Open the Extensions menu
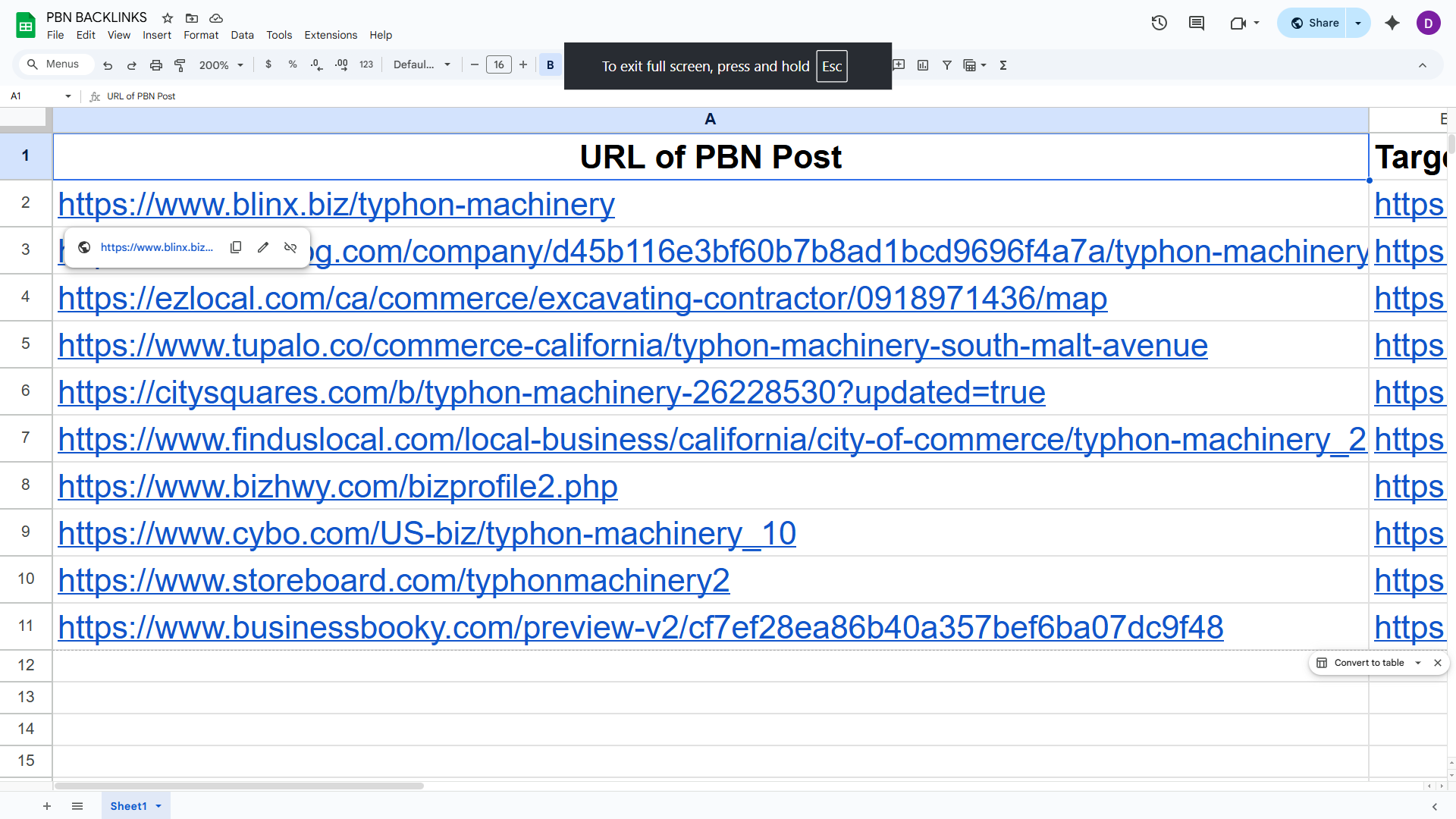The width and height of the screenshot is (1456, 819). click(x=331, y=35)
